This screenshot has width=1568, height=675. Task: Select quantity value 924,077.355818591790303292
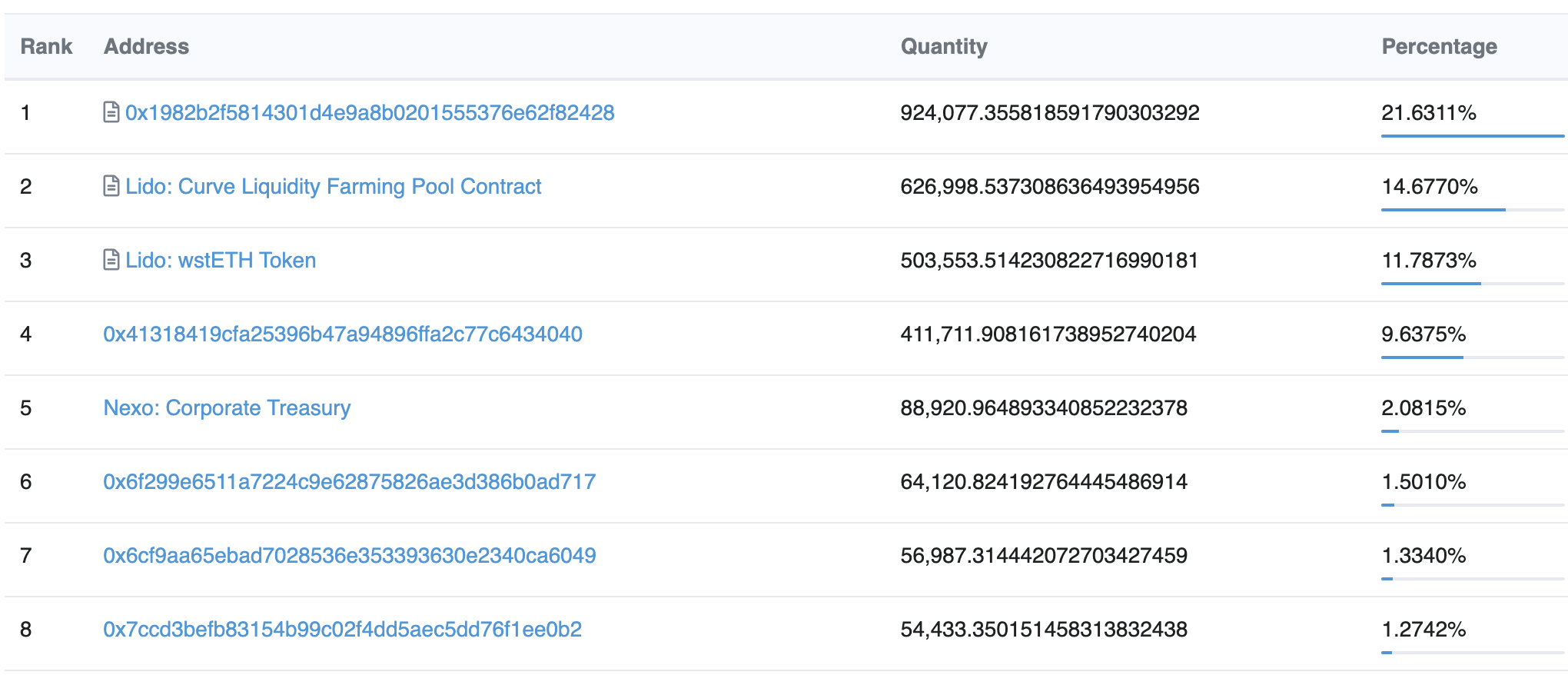coord(1050,113)
